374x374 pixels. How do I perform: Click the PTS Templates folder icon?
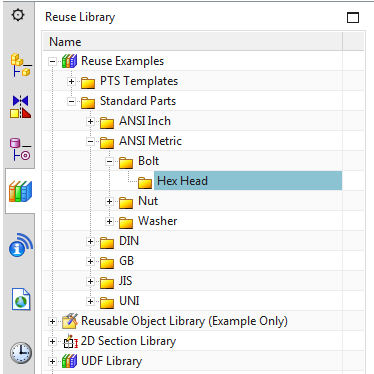coord(88,82)
